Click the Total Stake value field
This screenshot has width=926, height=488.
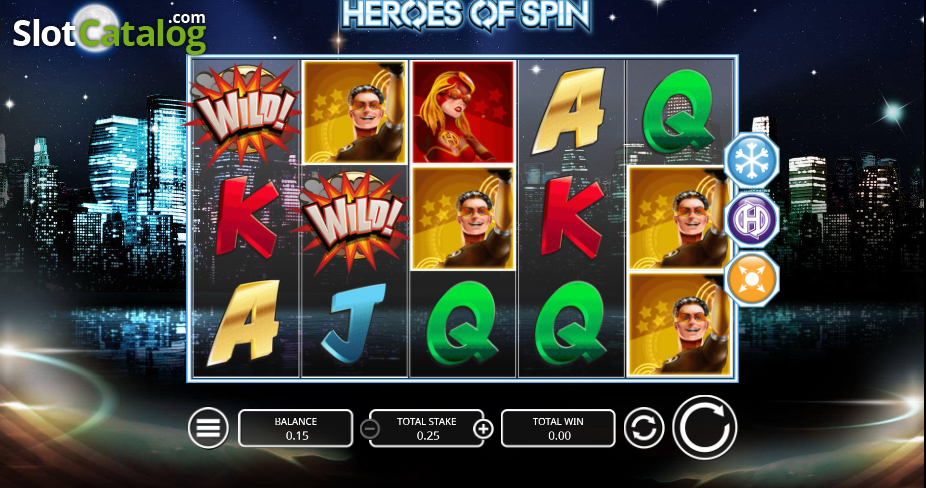click(x=426, y=428)
